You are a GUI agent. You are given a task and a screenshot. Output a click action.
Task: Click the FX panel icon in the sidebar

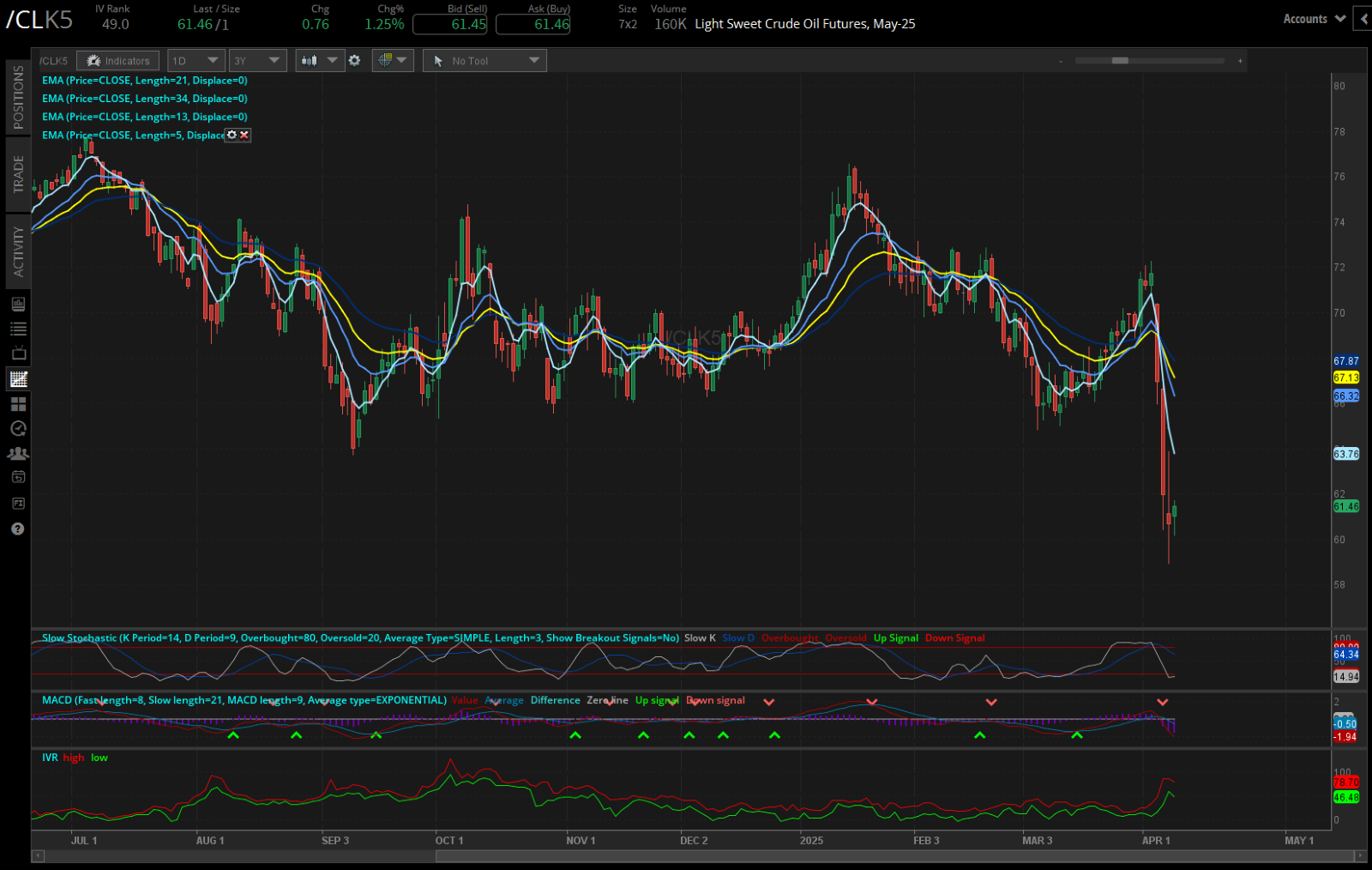tap(17, 503)
